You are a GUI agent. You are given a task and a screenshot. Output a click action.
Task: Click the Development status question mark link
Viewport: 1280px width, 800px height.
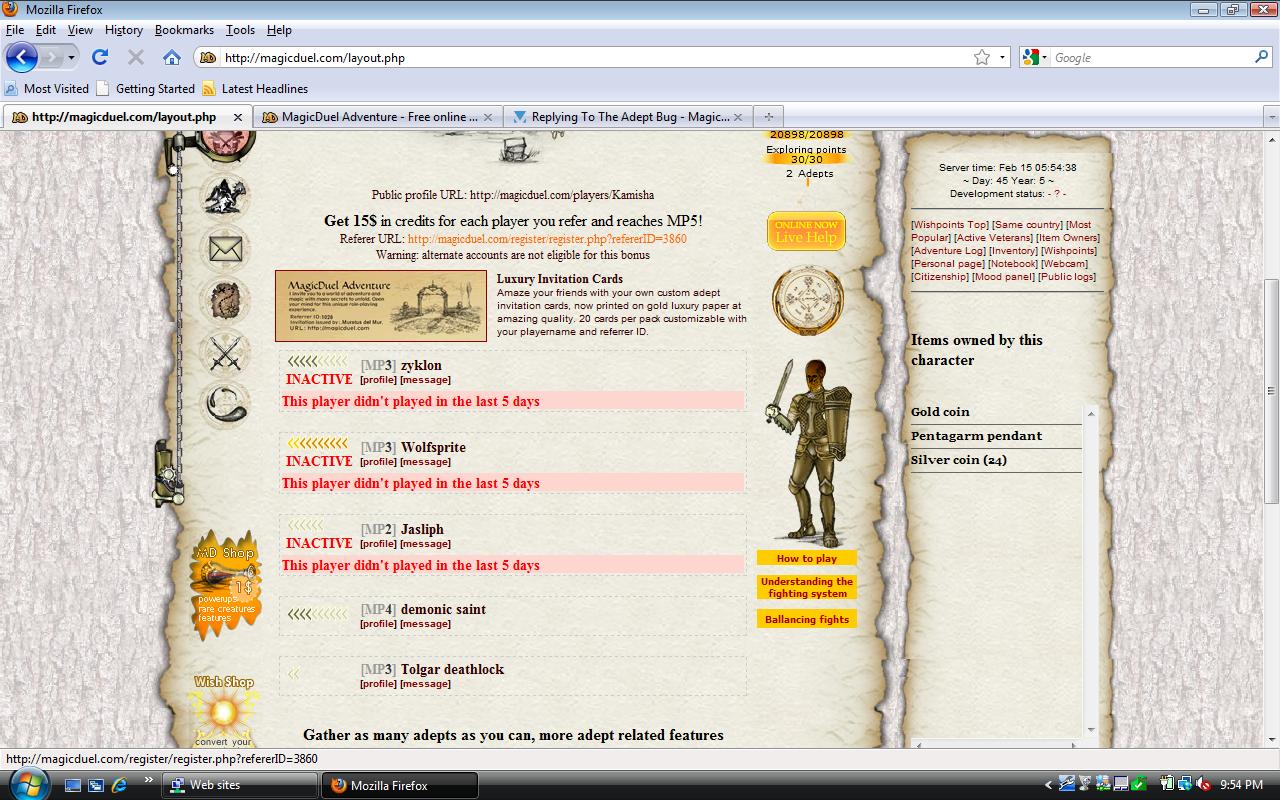click(1057, 194)
